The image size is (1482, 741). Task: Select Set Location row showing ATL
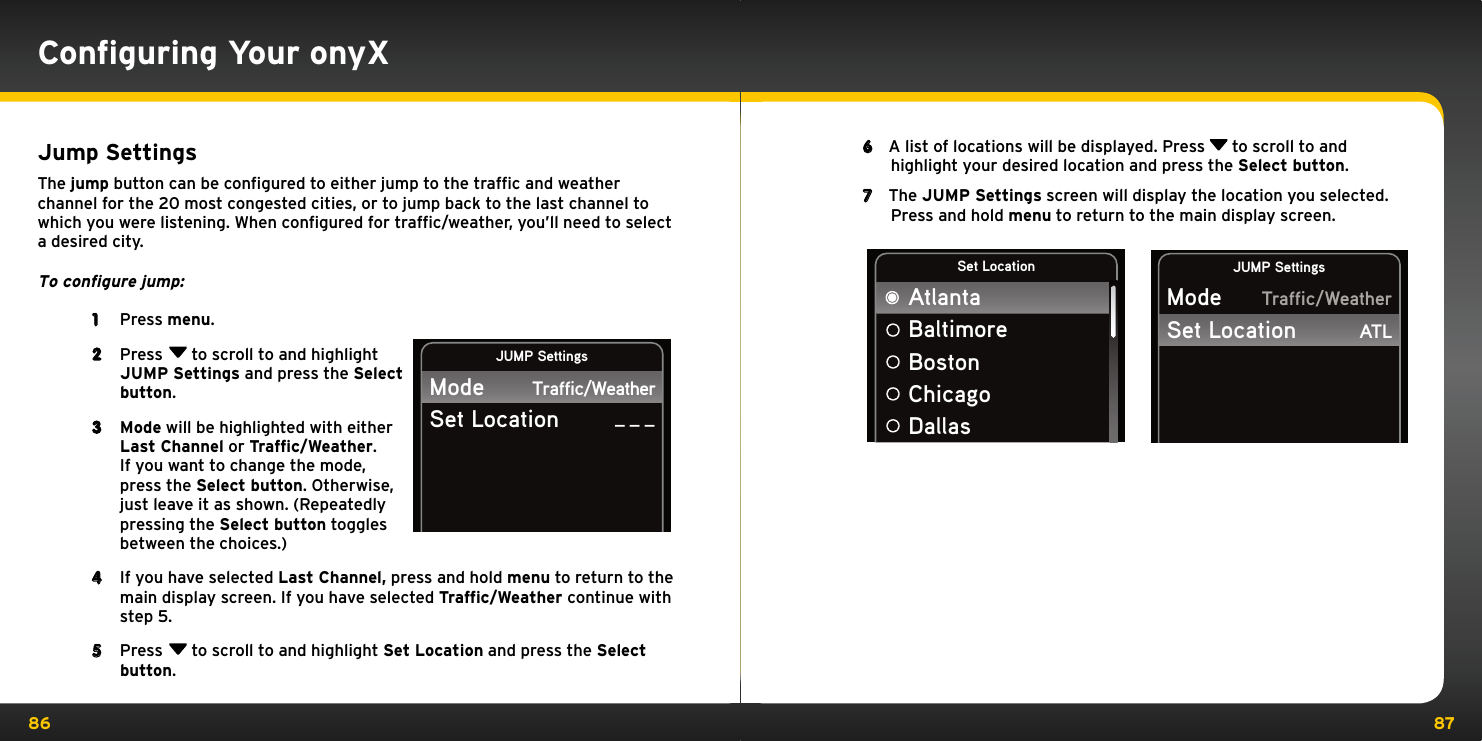(x=1279, y=330)
